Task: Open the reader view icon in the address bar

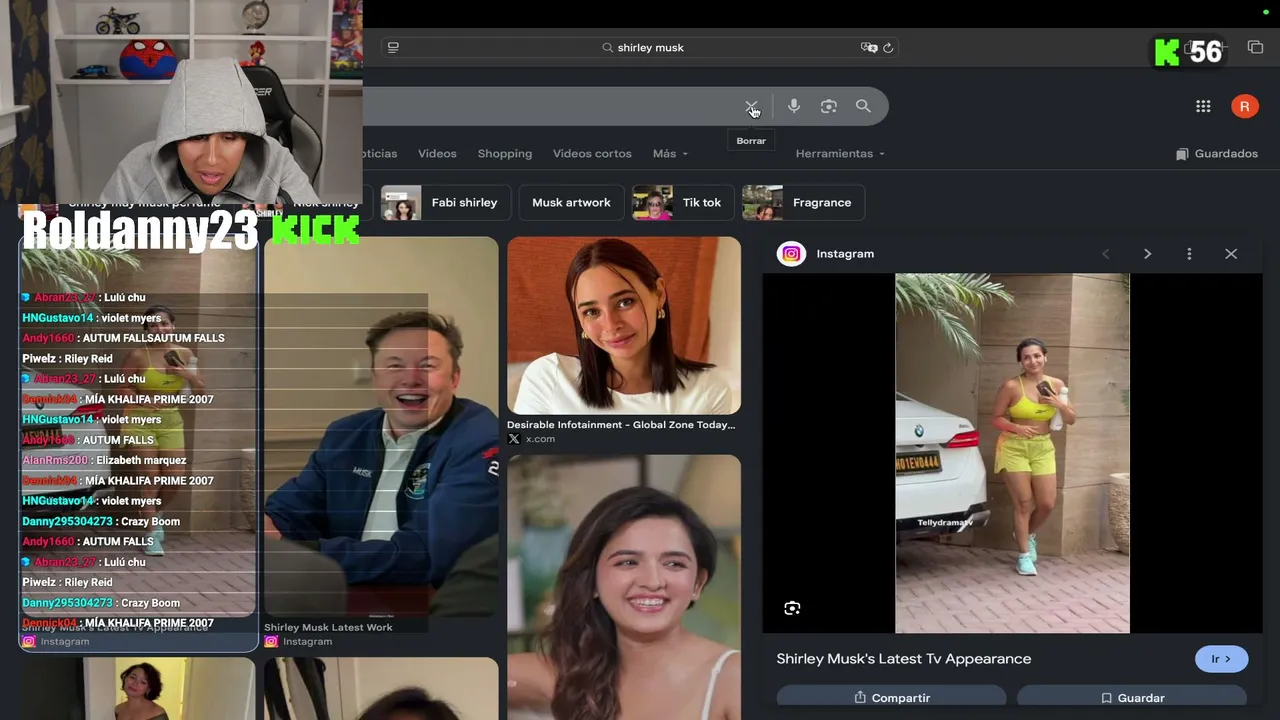Action: (x=393, y=47)
